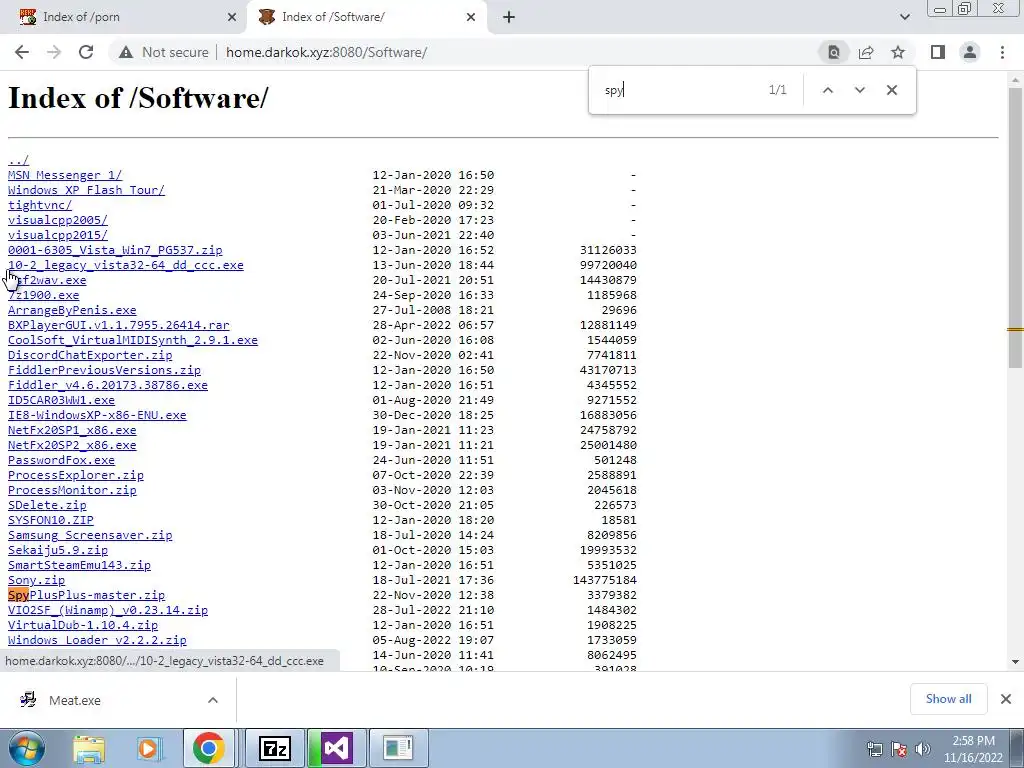Download VirtualDub-1.10.4.zip
1024x768 pixels.
tap(82, 626)
